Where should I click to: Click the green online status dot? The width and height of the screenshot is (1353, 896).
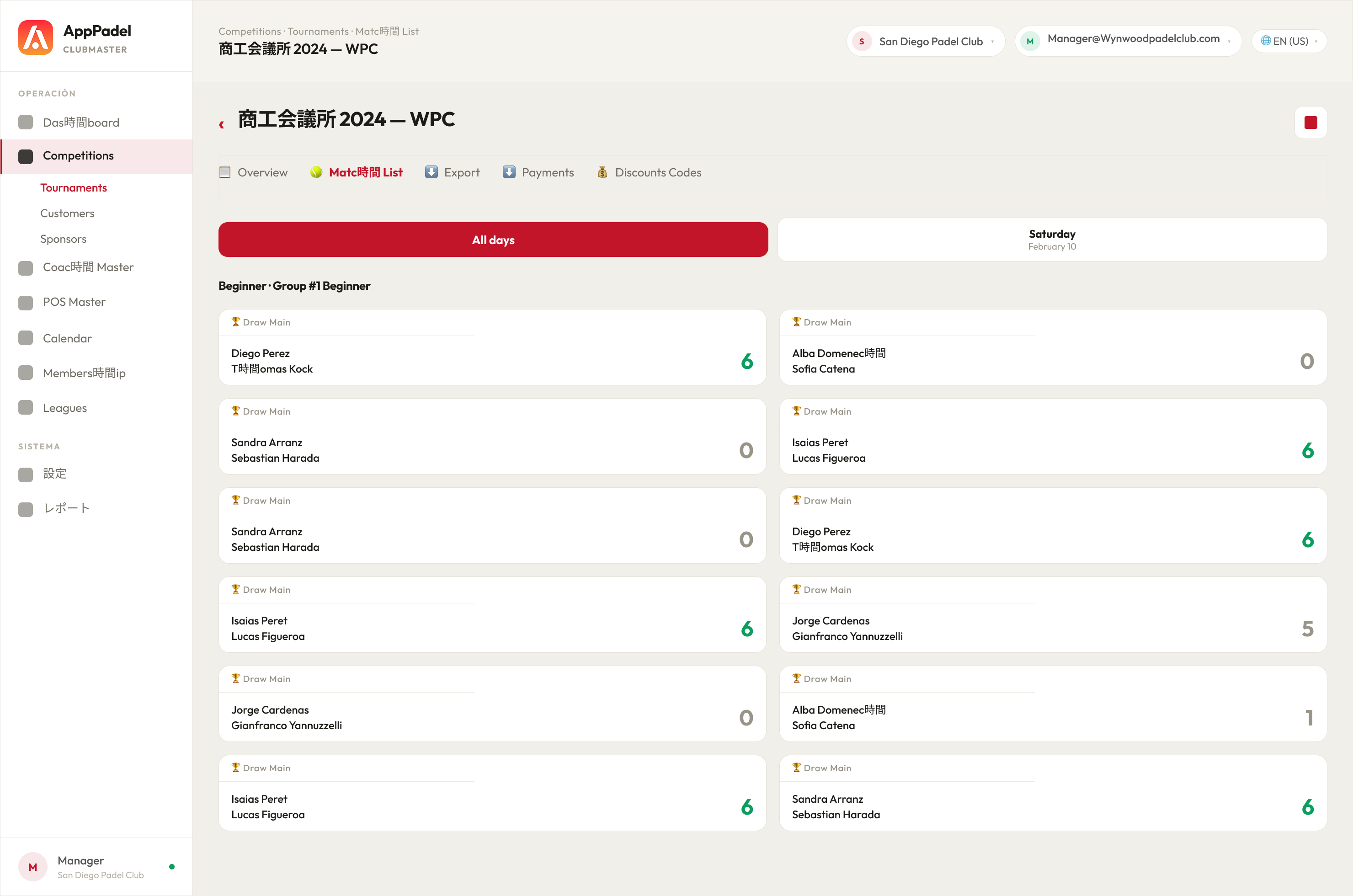171,867
